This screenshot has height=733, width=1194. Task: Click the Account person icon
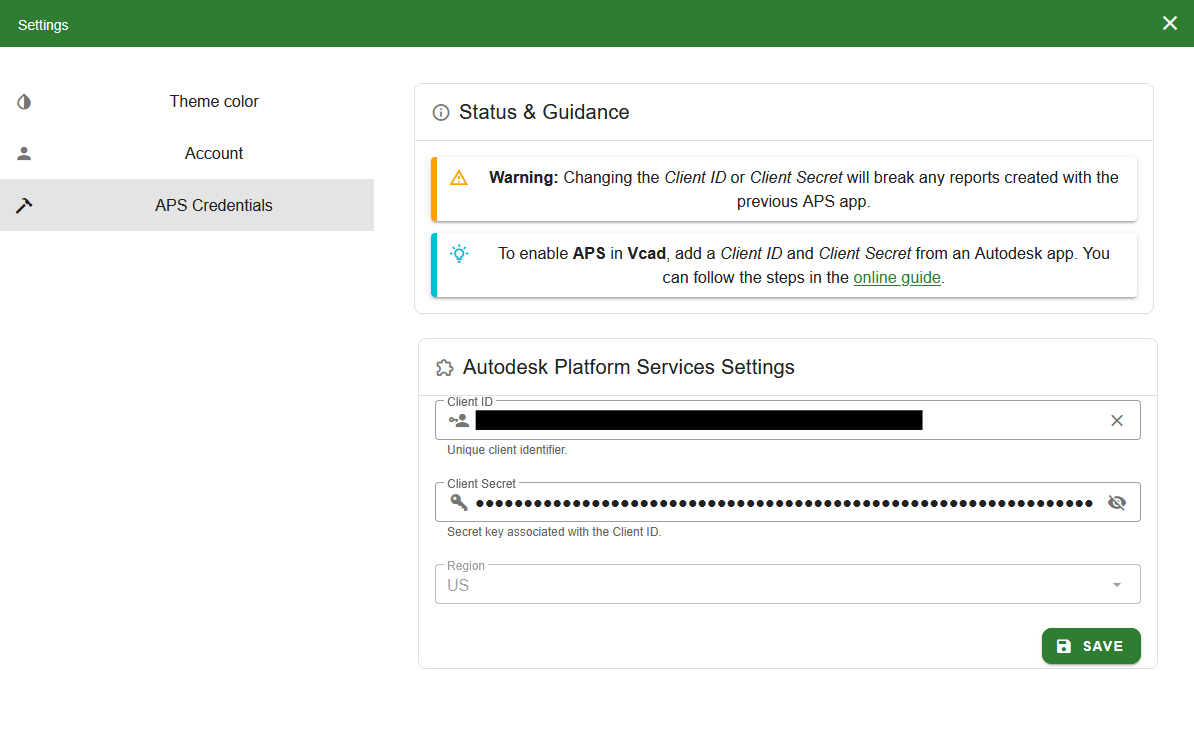click(x=24, y=154)
